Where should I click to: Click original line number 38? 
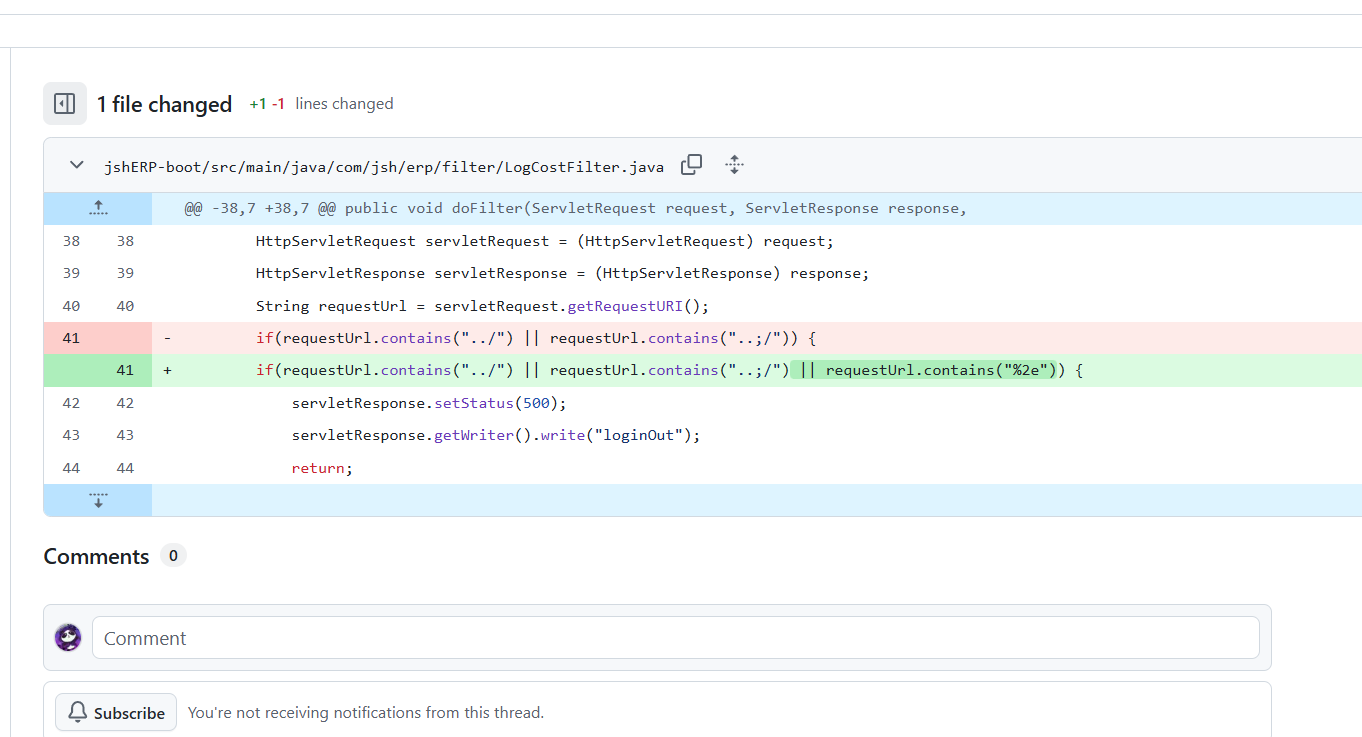coord(71,241)
